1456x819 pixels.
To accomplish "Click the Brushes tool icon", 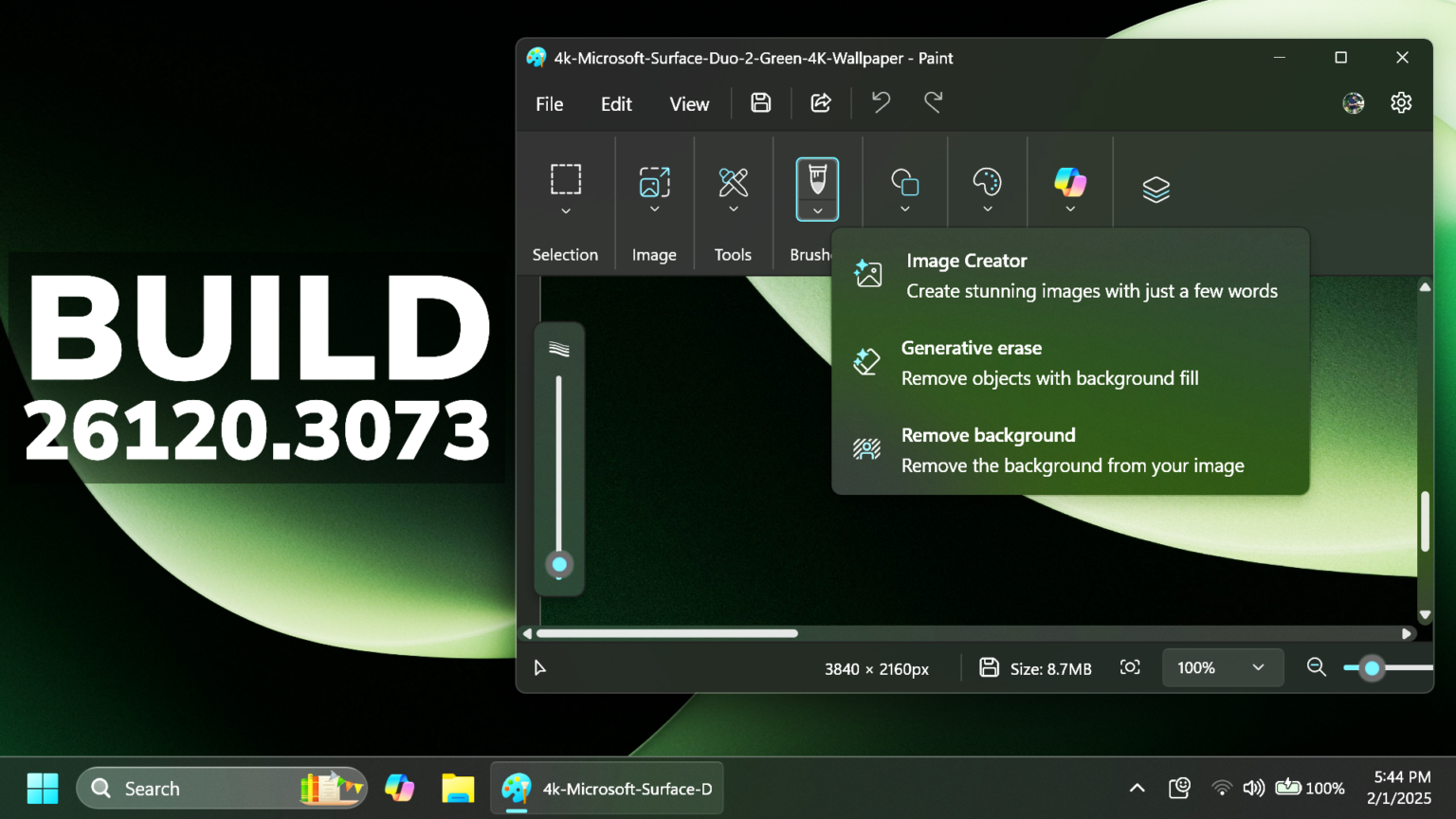I will (817, 181).
